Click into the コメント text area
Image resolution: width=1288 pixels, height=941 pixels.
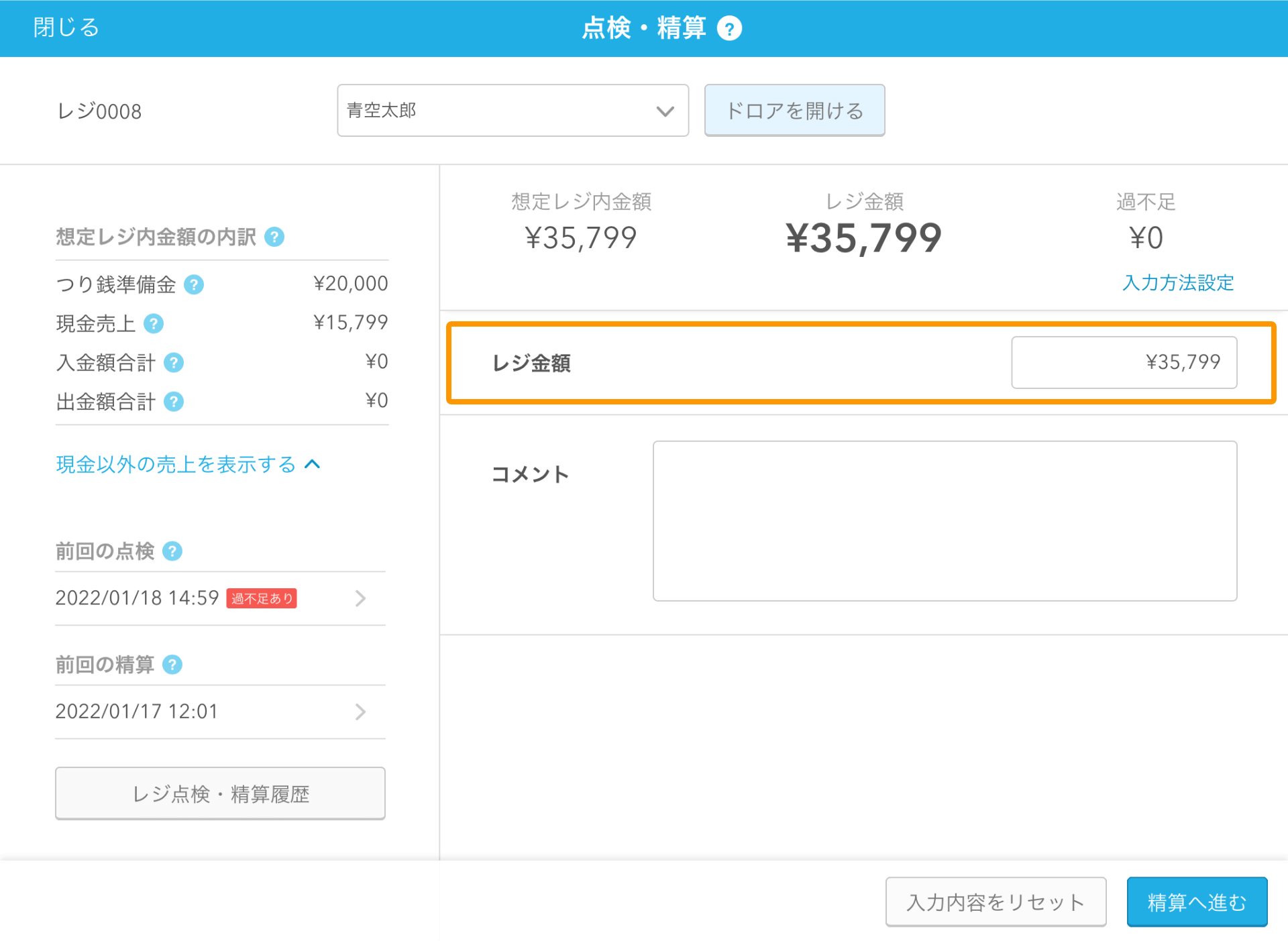tap(945, 520)
